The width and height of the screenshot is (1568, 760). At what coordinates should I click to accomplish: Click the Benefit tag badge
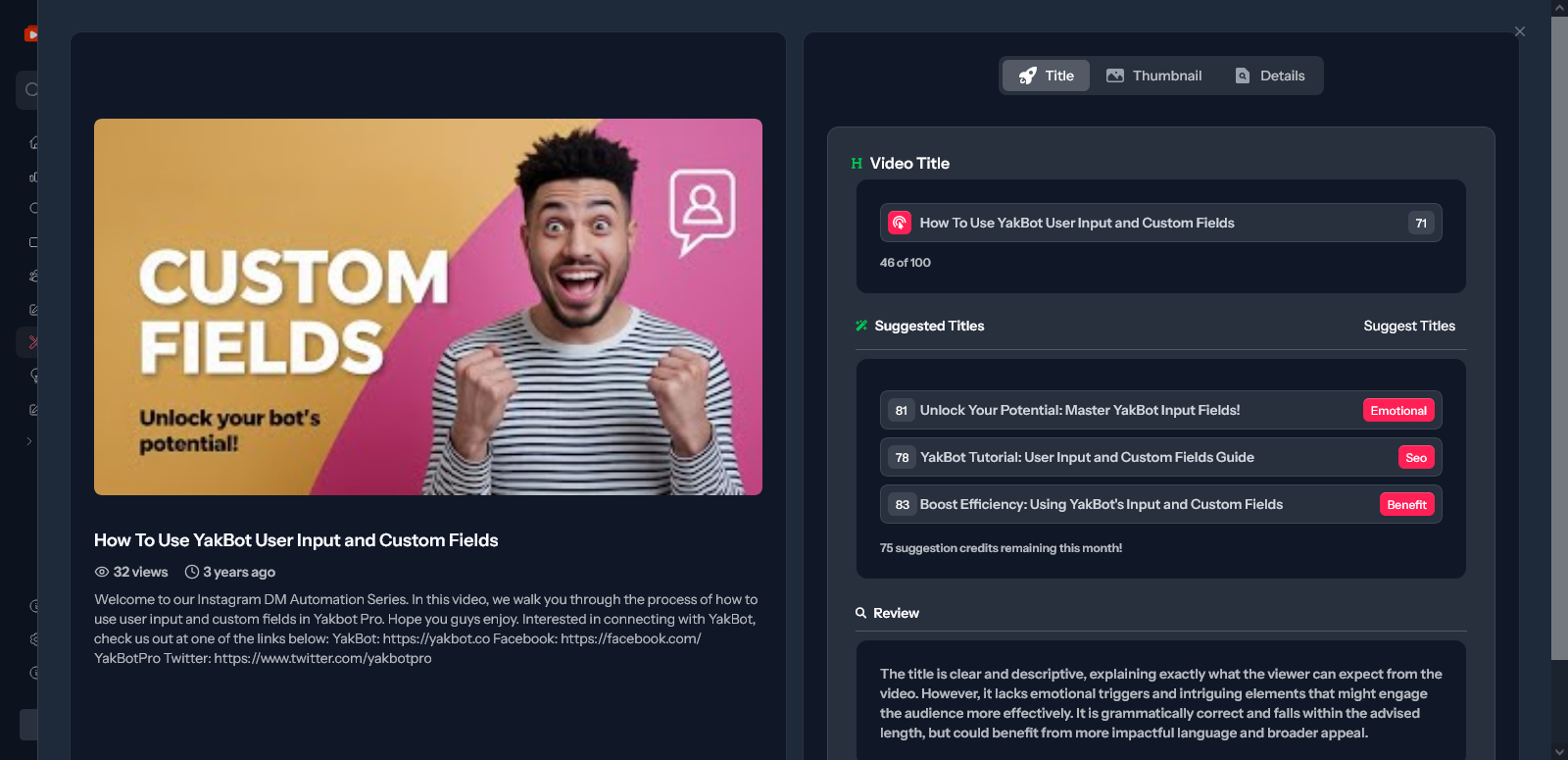[x=1406, y=504]
